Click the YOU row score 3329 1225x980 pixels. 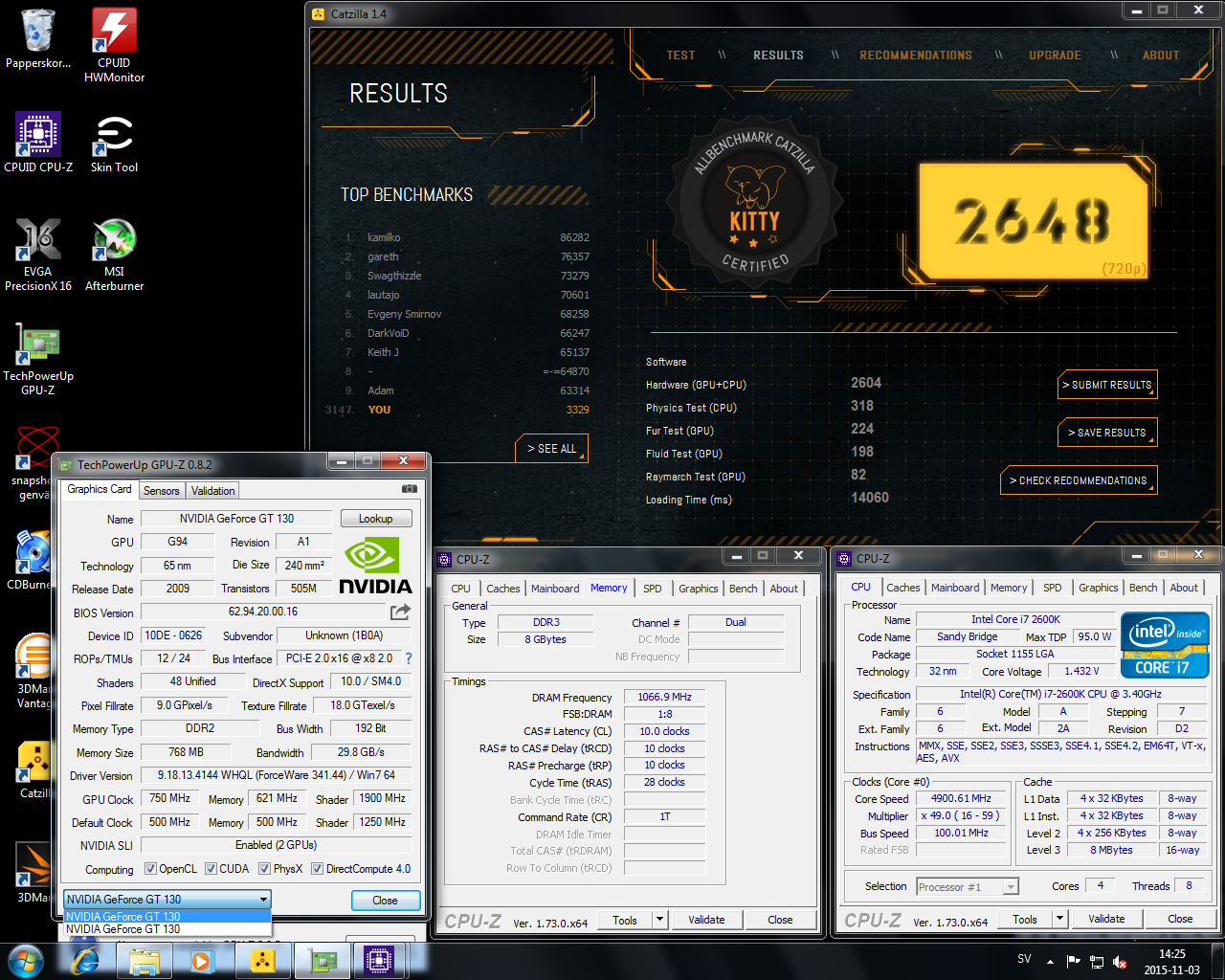point(577,410)
